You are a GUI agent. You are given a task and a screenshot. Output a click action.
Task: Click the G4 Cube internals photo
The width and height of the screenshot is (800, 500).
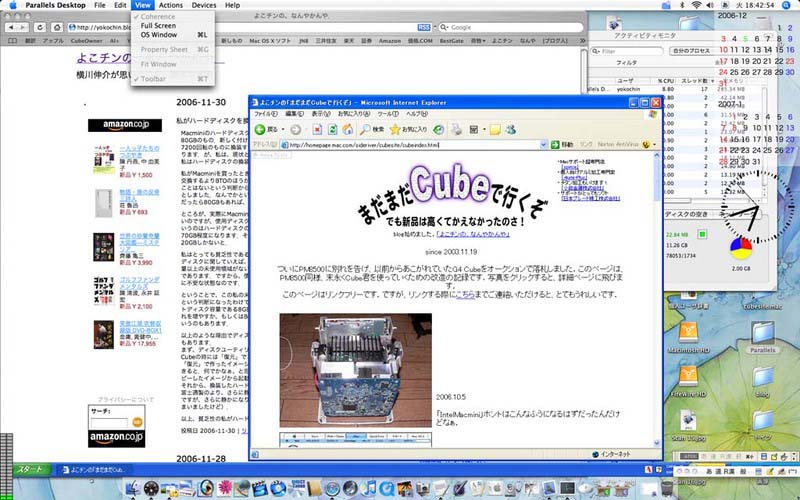coord(356,370)
